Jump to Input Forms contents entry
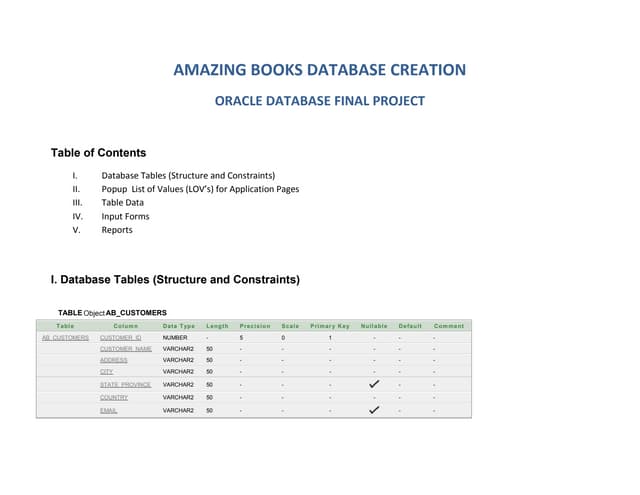640x495 pixels. click(x=125, y=216)
